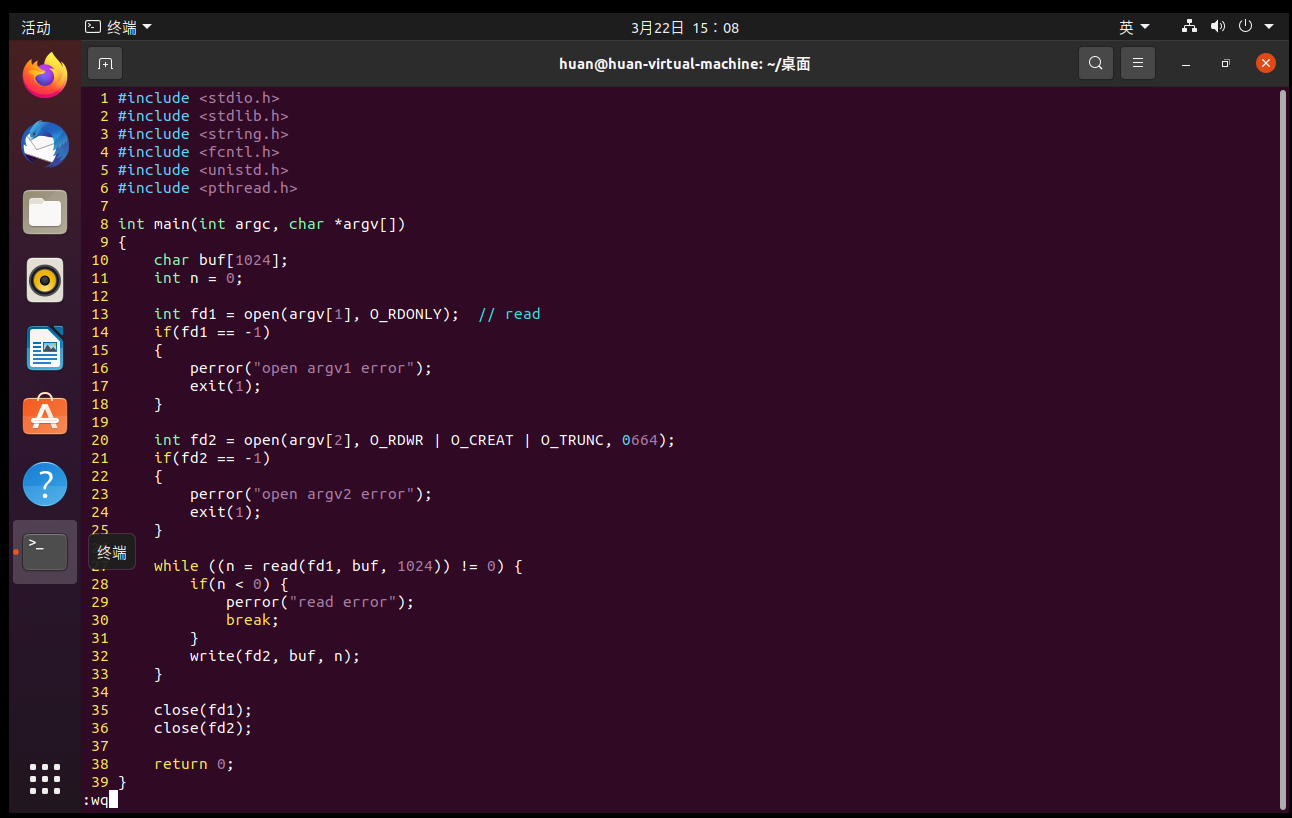This screenshot has height=818, width=1292.
Task: Click the :wq command line
Action: (x=100, y=800)
